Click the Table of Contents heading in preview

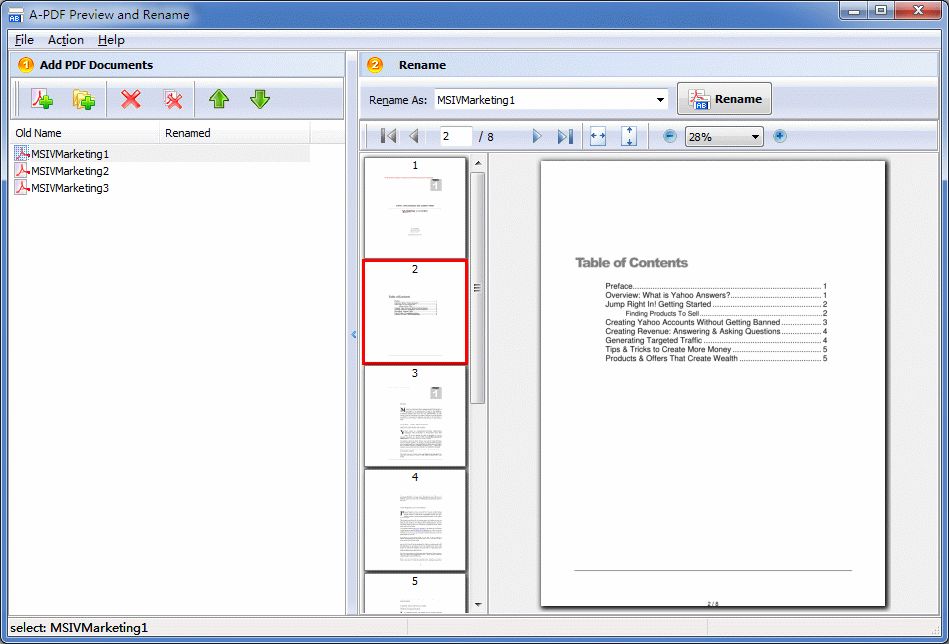pos(631,263)
